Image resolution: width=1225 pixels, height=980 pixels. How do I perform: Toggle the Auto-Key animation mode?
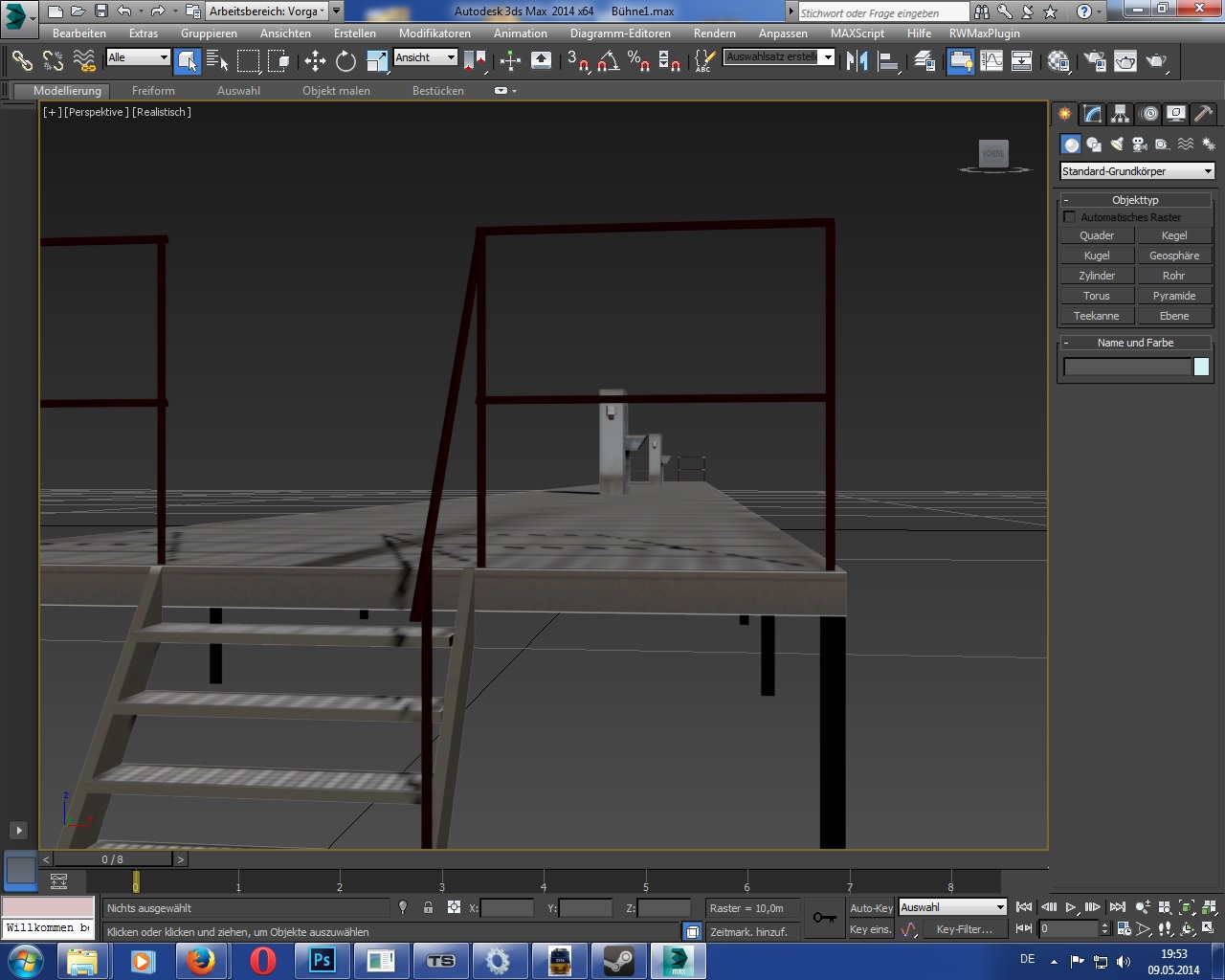tap(871, 908)
